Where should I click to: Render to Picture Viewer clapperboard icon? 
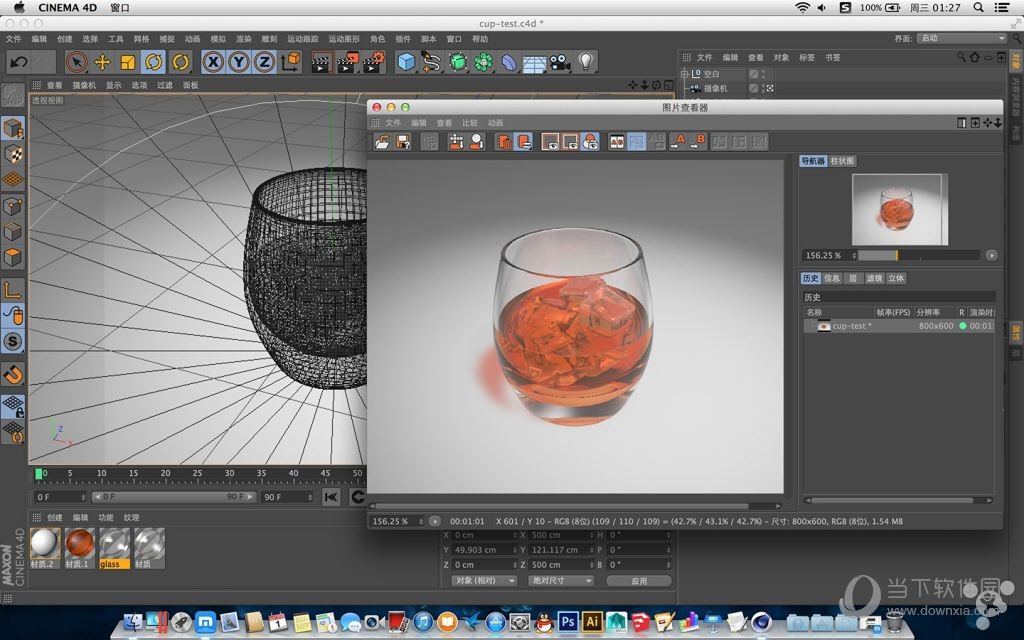click(x=347, y=63)
